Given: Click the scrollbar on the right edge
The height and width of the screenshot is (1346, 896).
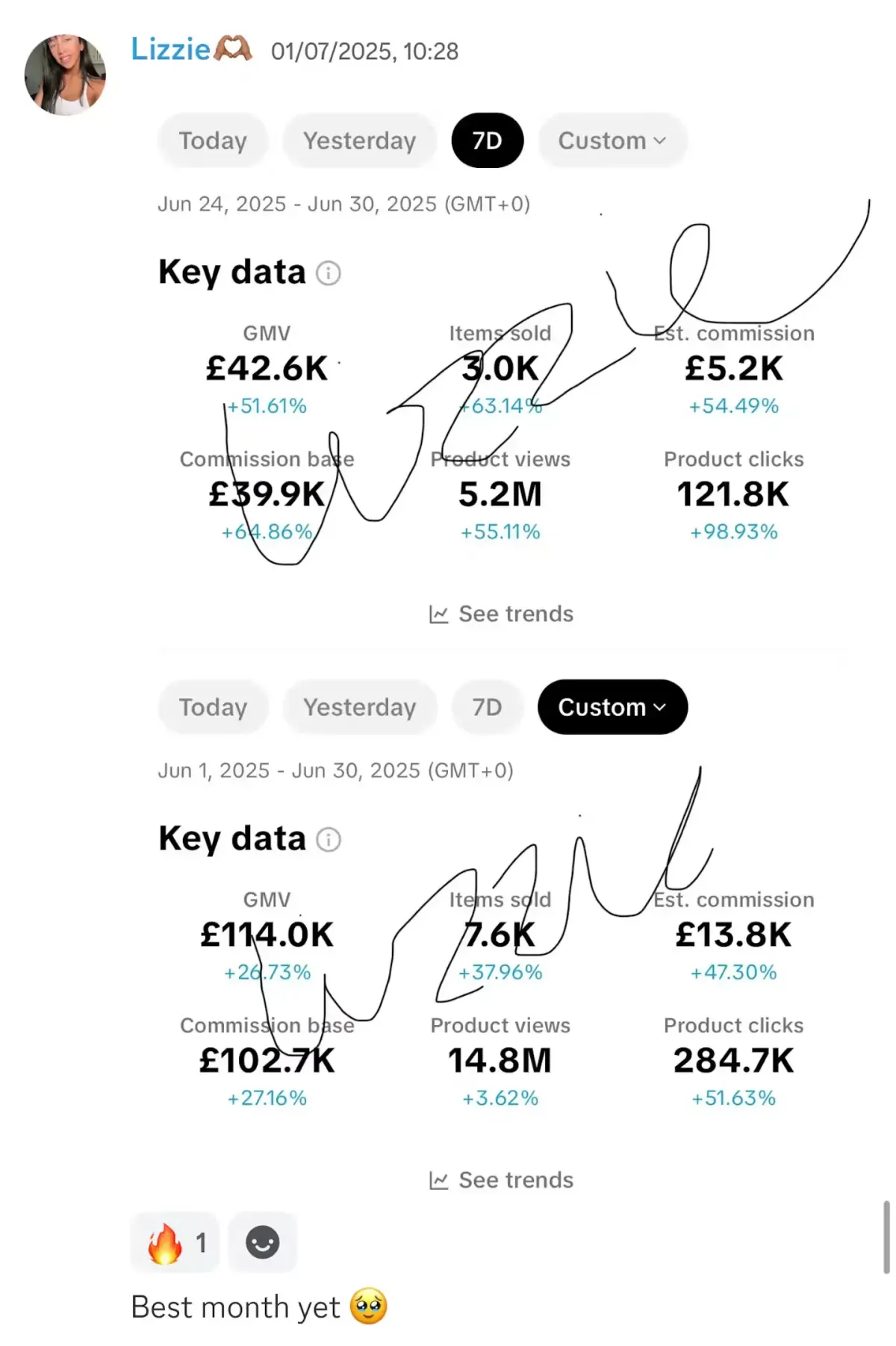Looking at the screenshot, I should tap(886, 1237).
